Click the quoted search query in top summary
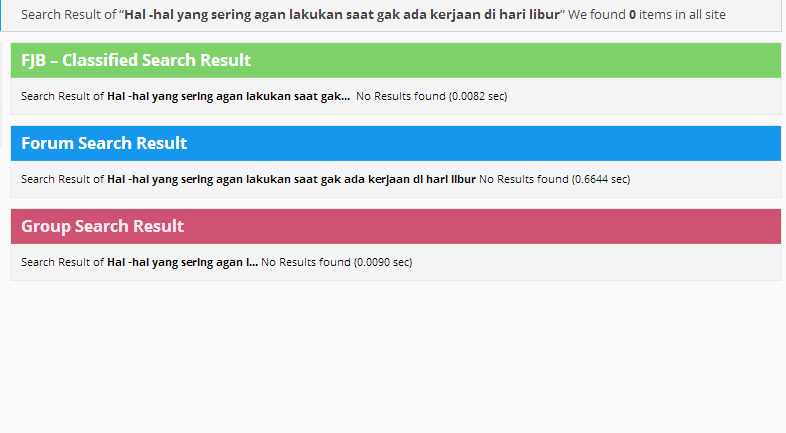The height and width of the screenshot is (433, 786). click(343, 14)
